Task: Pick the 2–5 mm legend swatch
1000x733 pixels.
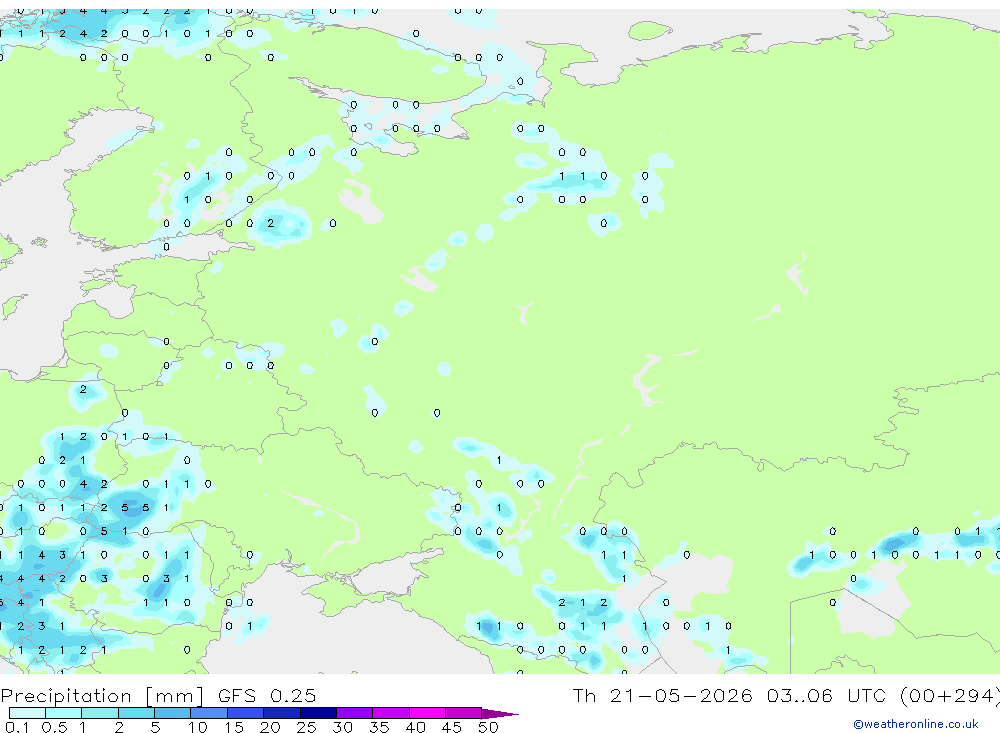Action: tap(136, 713)
